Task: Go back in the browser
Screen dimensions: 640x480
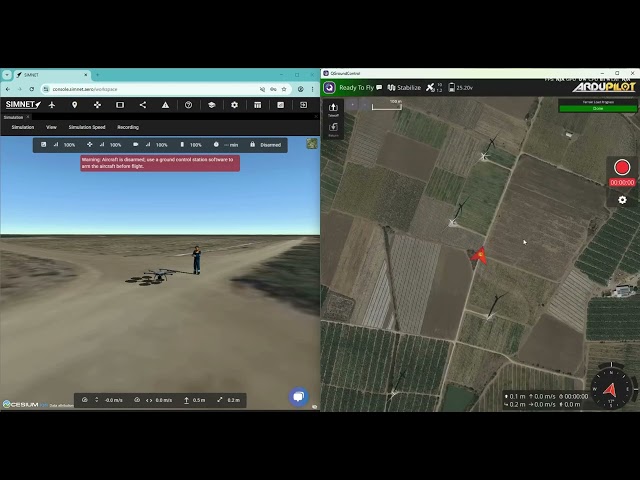Action: [8, 89]
